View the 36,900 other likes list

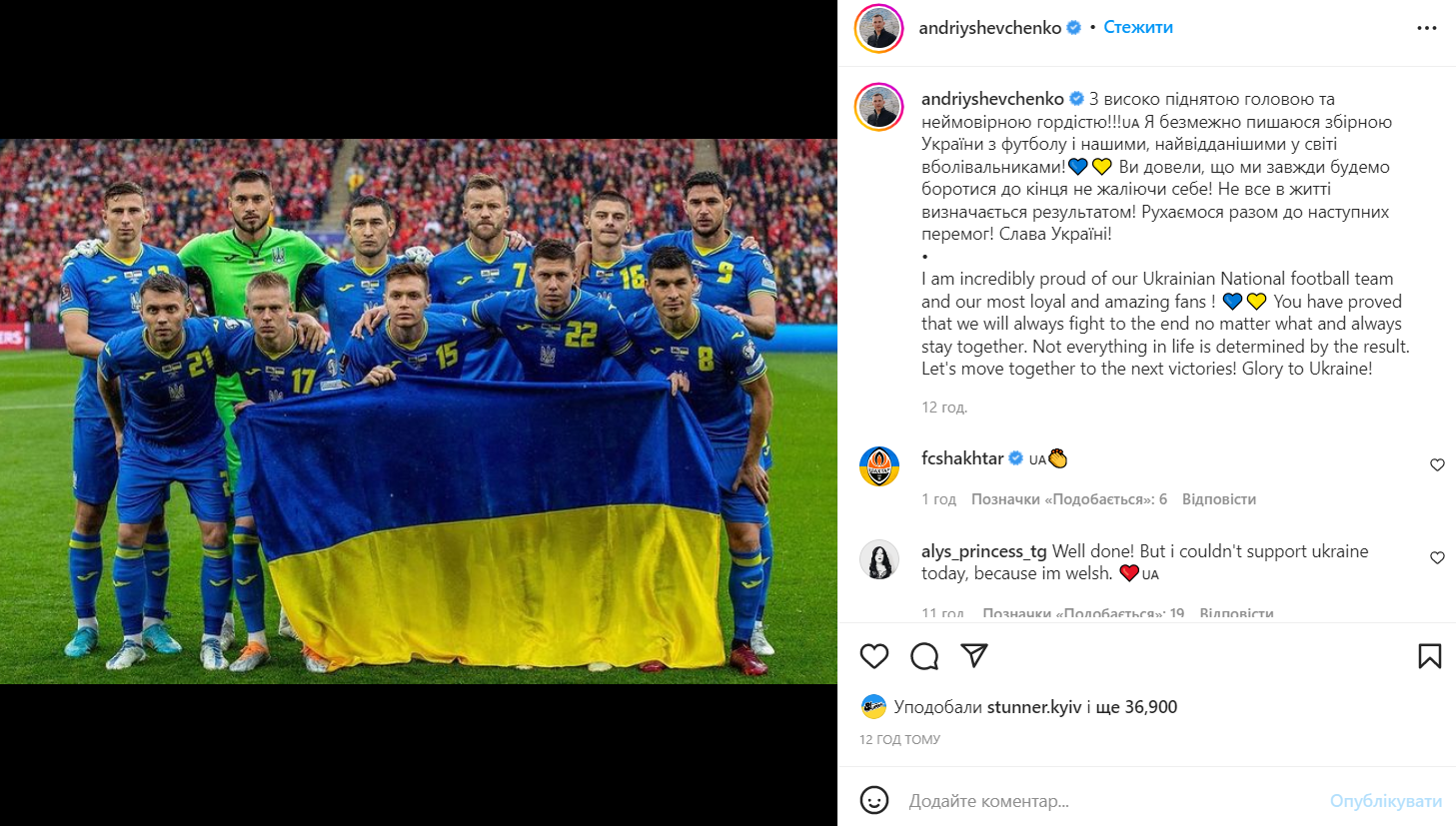pos(1137,707)
